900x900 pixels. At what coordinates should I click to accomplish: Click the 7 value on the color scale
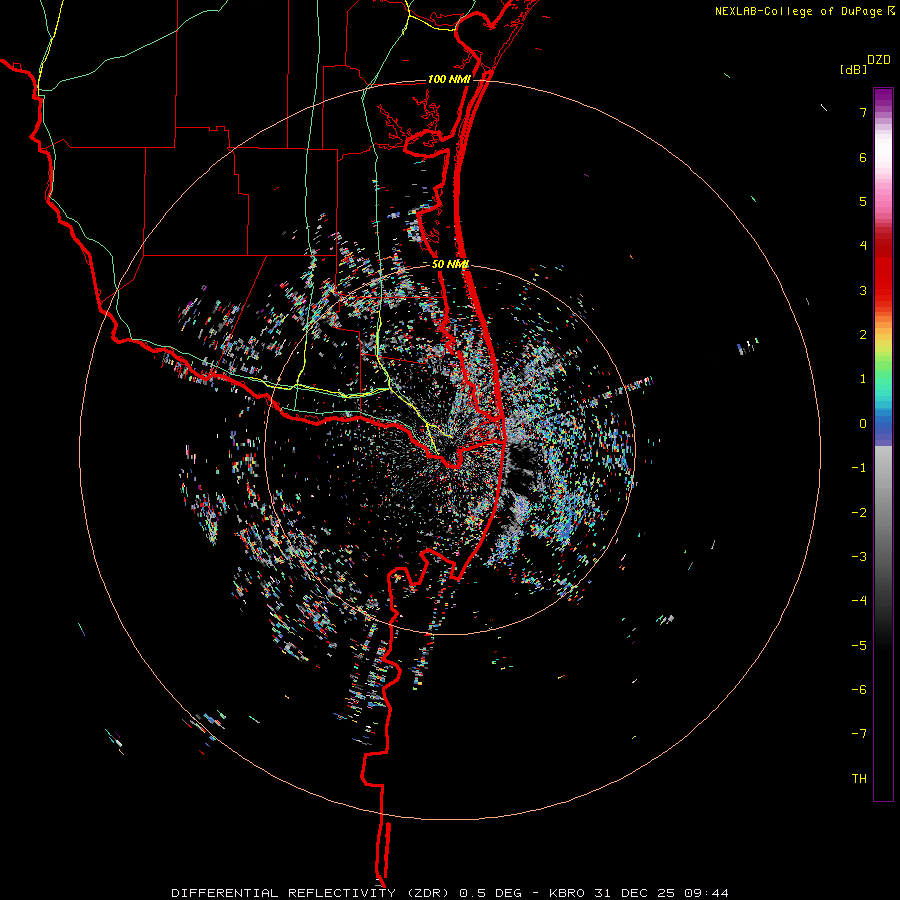click(863, 112)
